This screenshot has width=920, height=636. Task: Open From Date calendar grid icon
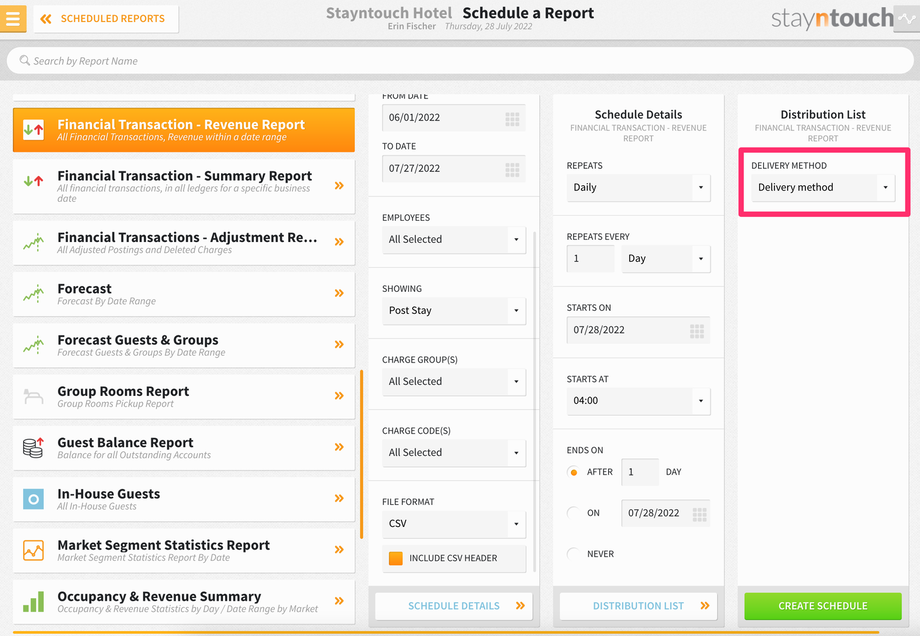512,120
